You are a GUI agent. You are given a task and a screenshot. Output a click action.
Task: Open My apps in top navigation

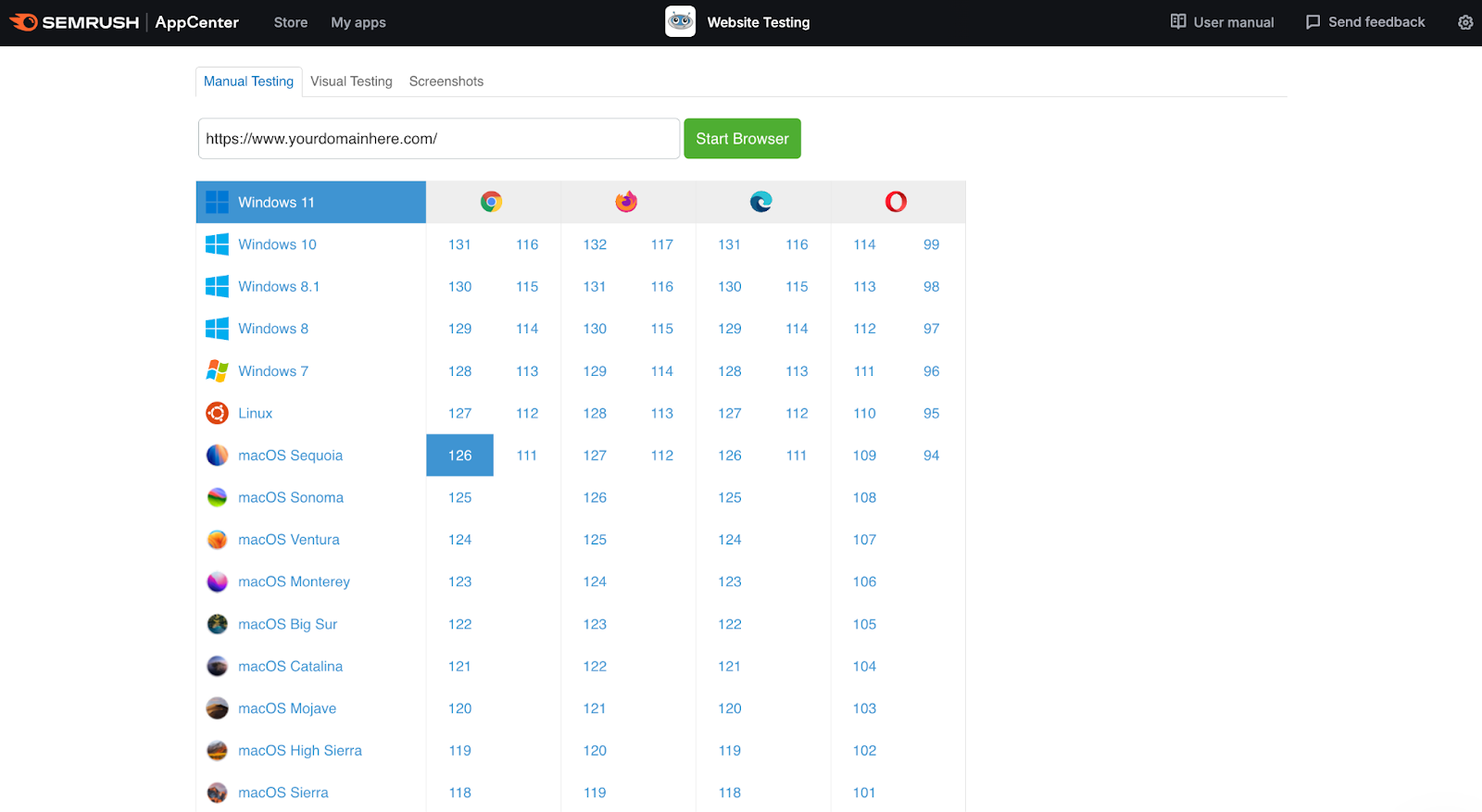pos(358,22)
